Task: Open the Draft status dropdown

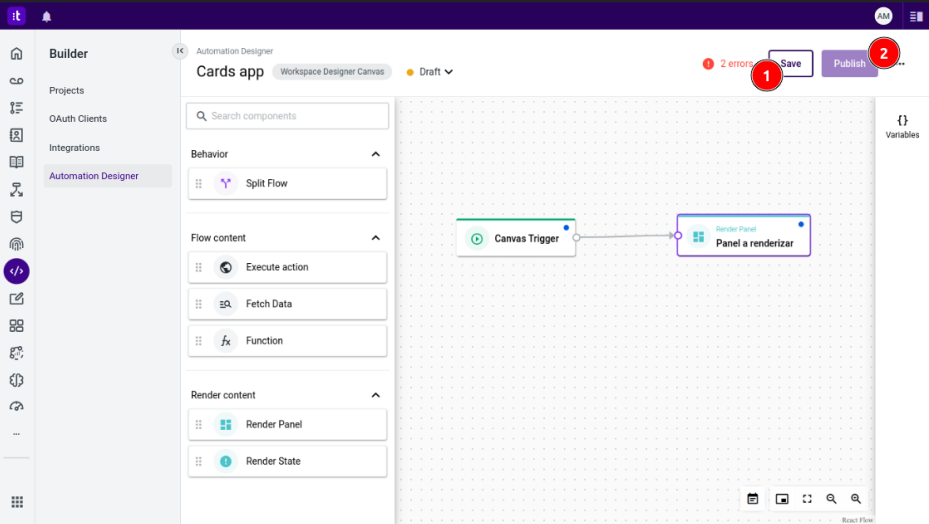Action: click(x=431, y=72)
